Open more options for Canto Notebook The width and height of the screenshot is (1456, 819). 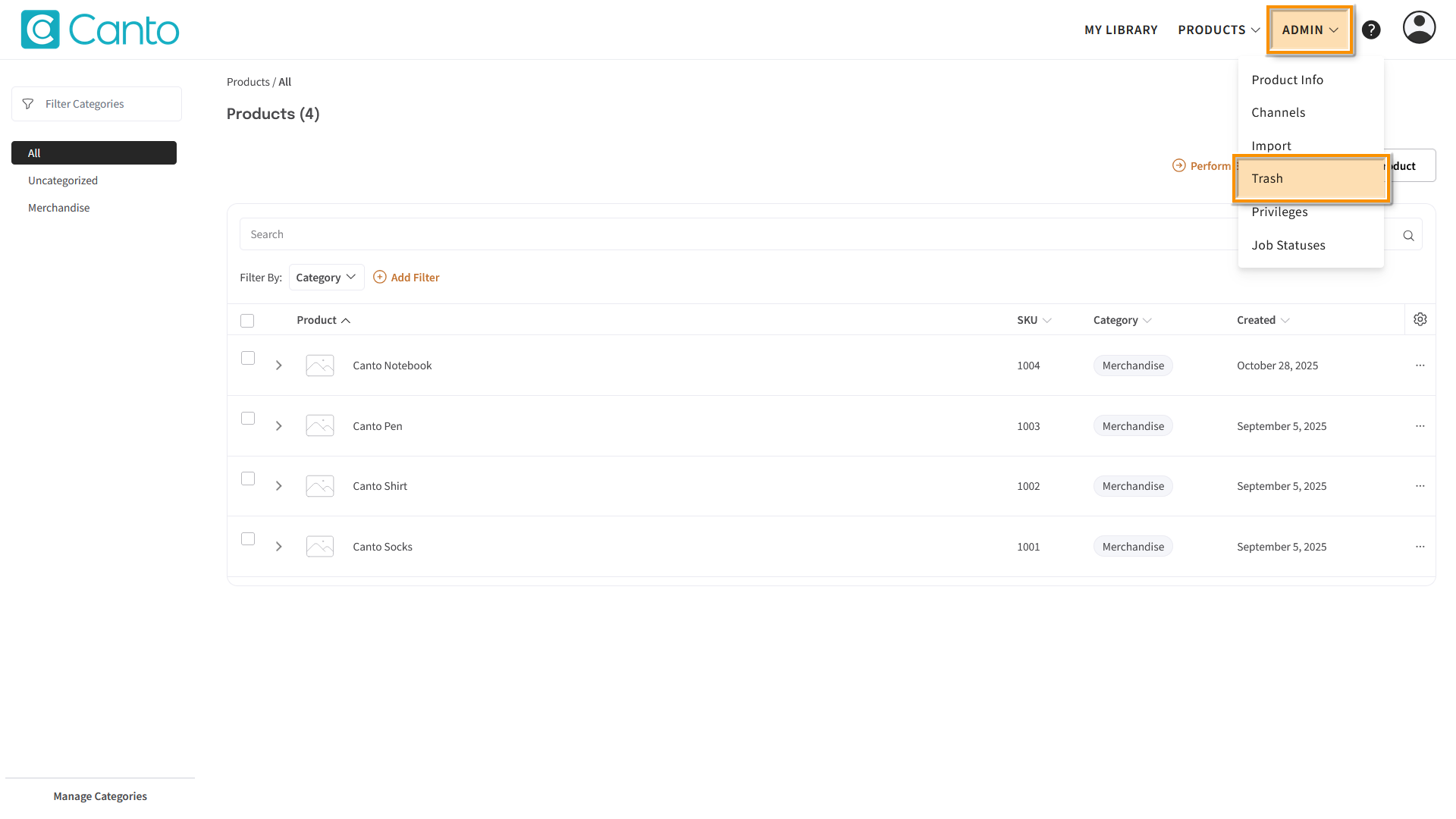click(x=1420, y=366)
